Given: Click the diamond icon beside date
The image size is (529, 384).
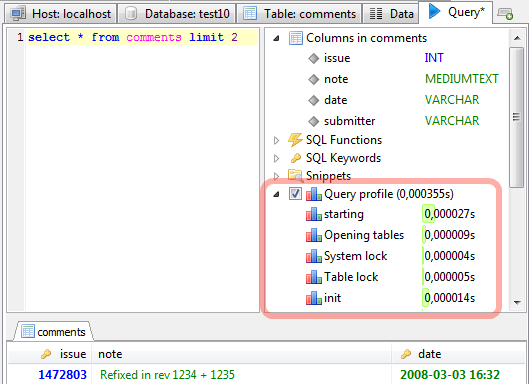Looking at the screenshot, I should coord(314,100).
